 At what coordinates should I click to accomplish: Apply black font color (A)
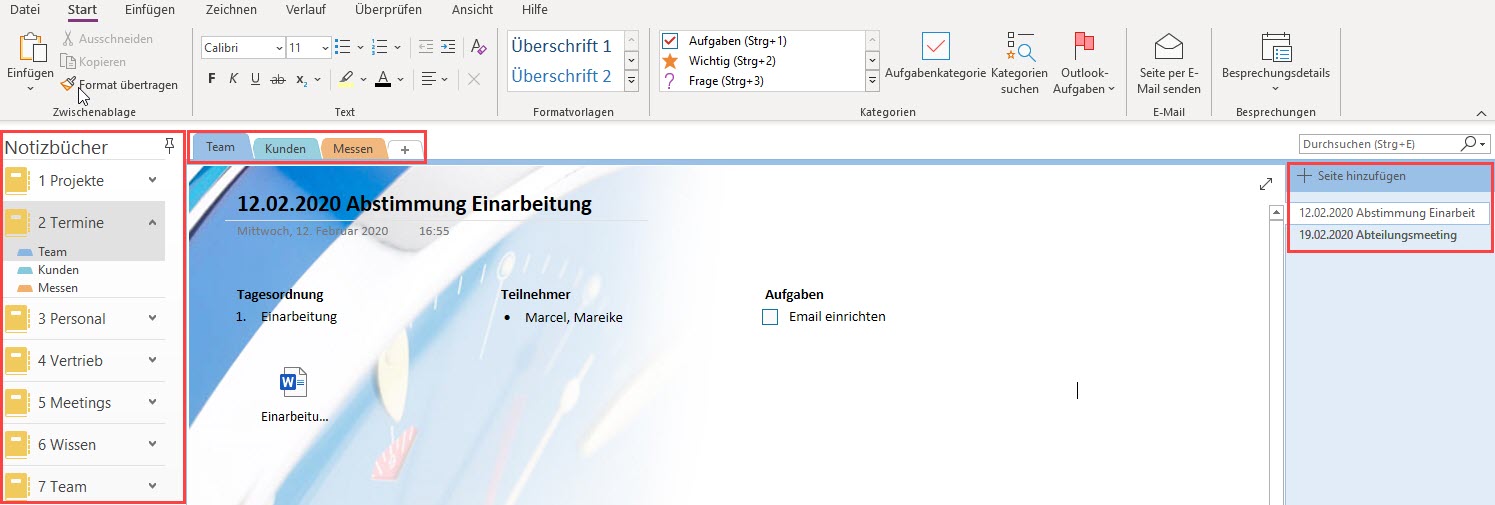384,79
